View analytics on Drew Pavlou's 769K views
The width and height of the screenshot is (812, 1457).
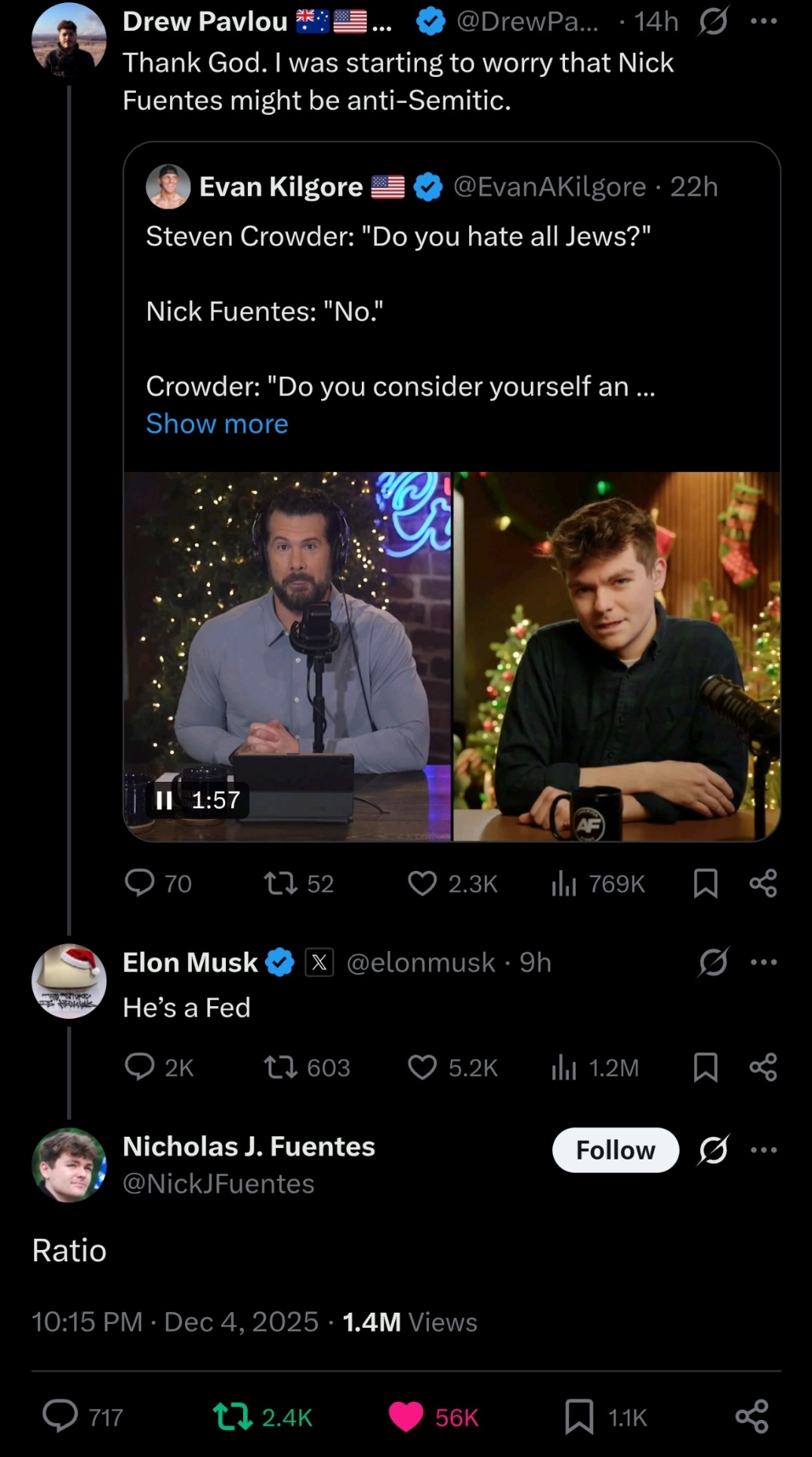pyautogui.click(x=563, y=883)
